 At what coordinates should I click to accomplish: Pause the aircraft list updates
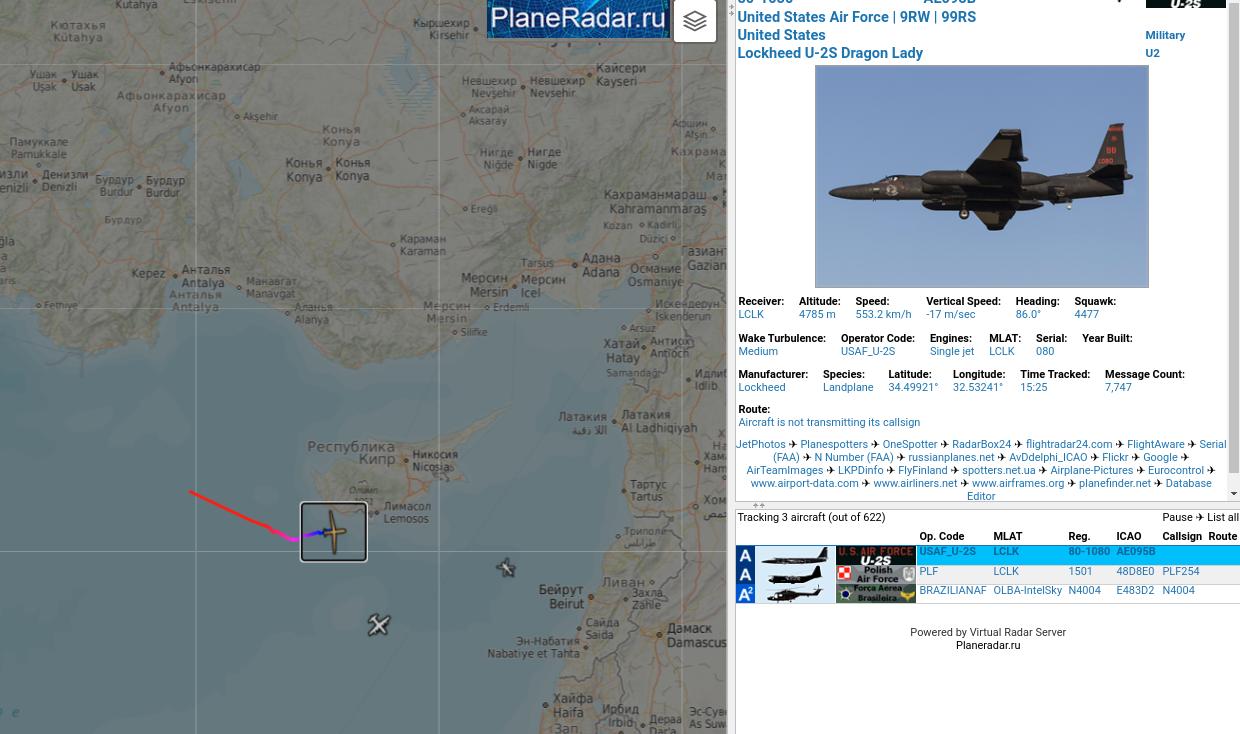[x=1176, y=518]
